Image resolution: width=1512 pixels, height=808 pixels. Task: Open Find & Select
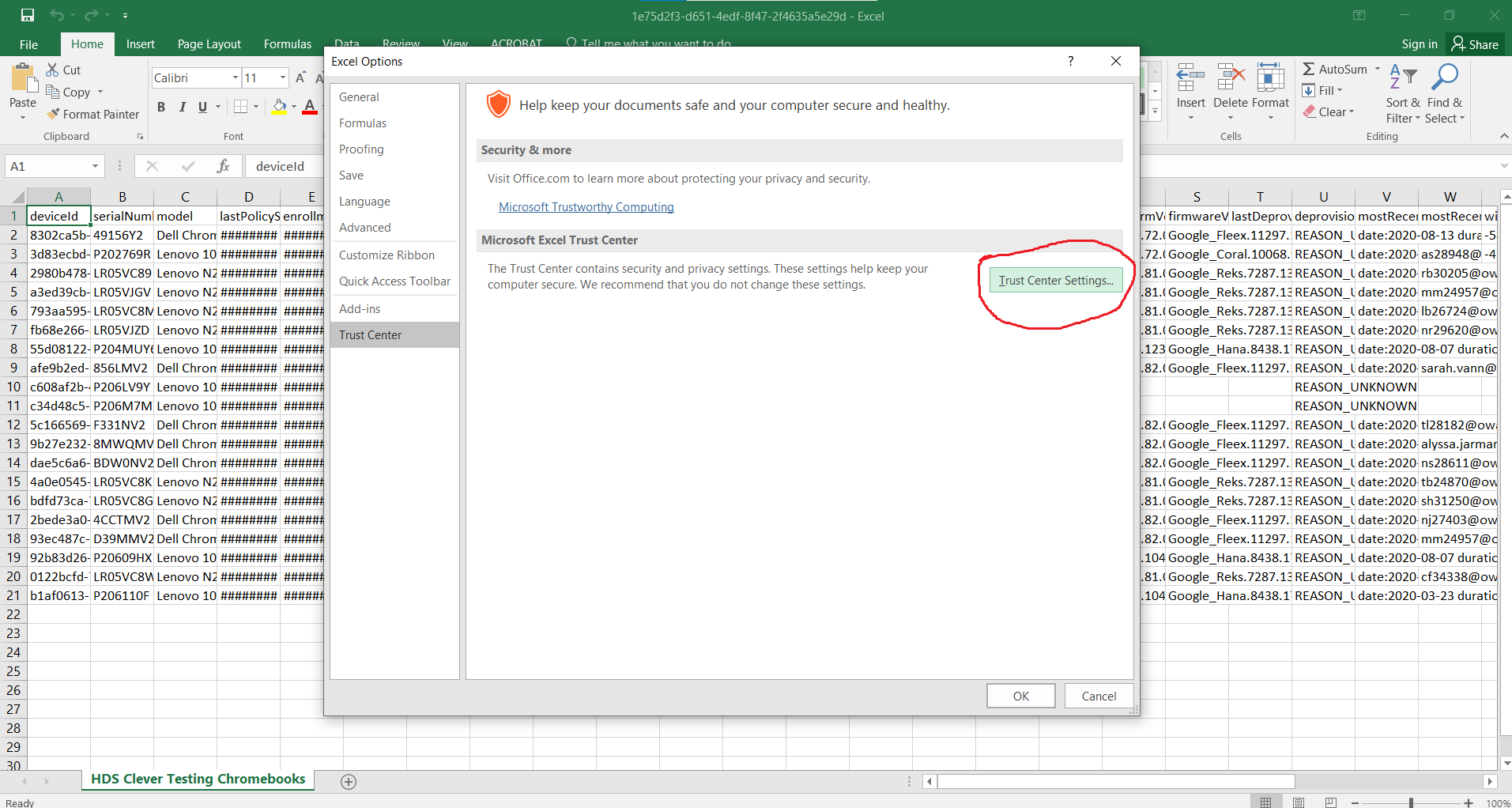pyautogui.click(x=1445, y=93)
